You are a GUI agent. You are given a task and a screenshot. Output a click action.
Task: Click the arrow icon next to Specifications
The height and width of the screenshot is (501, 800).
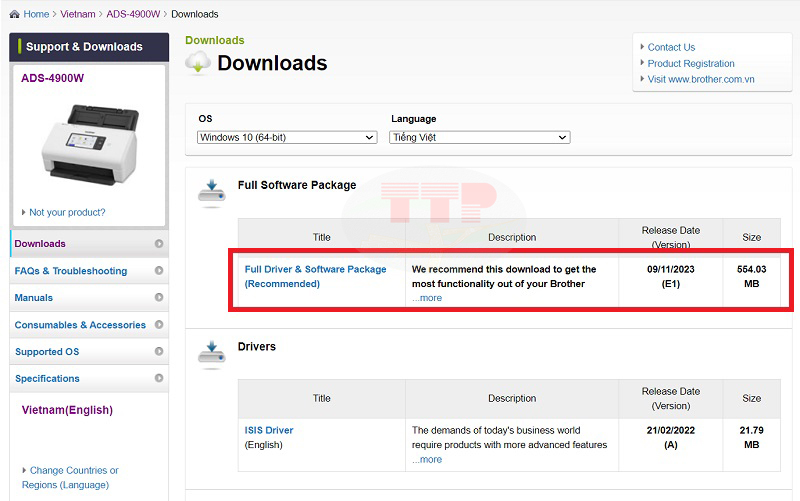click(x=159, y=379)
